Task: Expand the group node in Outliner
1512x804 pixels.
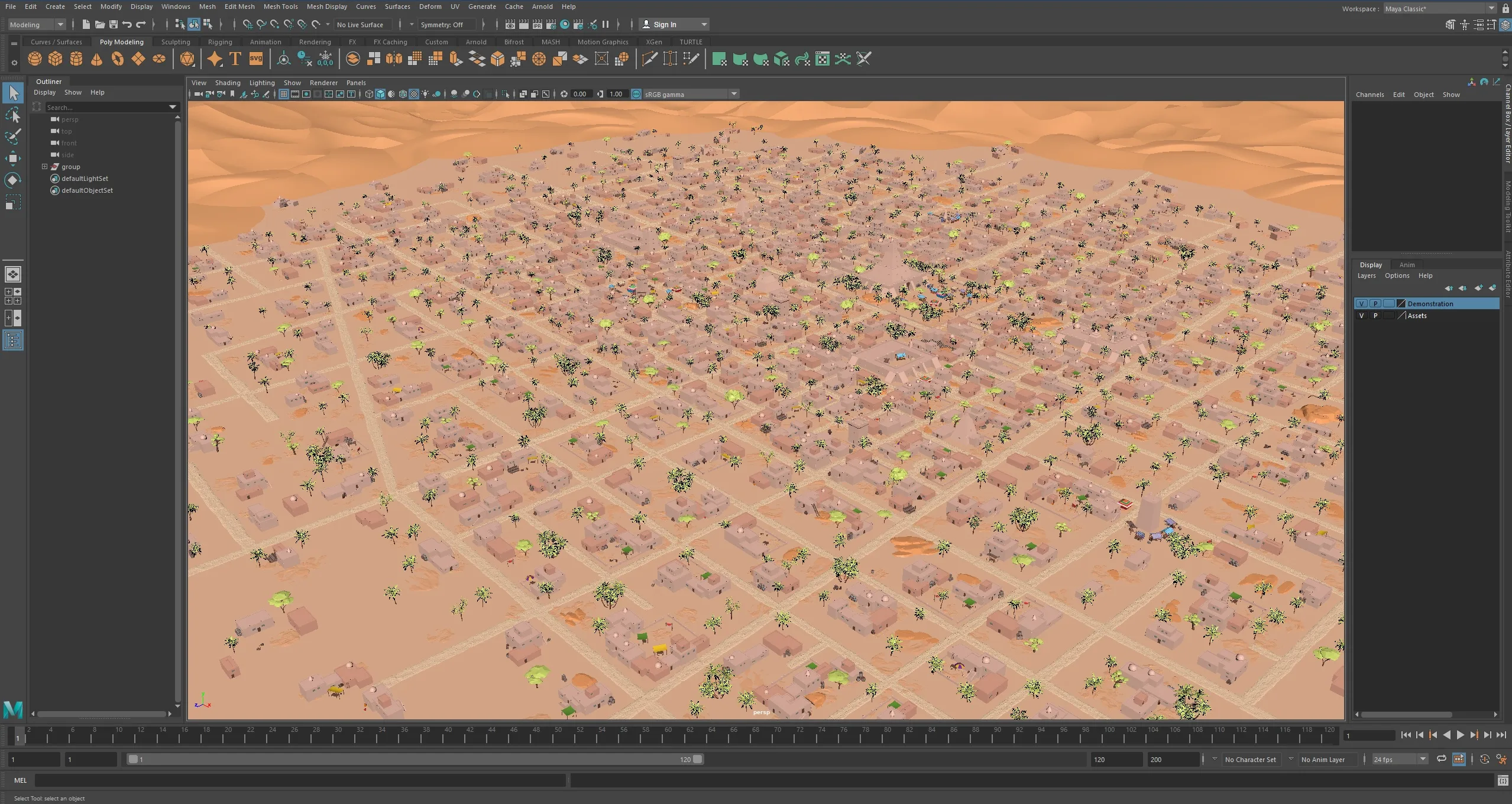Action: [x=44, y=167]
